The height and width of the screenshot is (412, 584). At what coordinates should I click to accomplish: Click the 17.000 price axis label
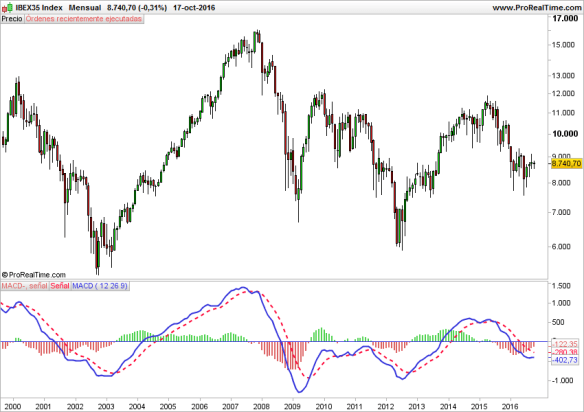tap(565, 18)
